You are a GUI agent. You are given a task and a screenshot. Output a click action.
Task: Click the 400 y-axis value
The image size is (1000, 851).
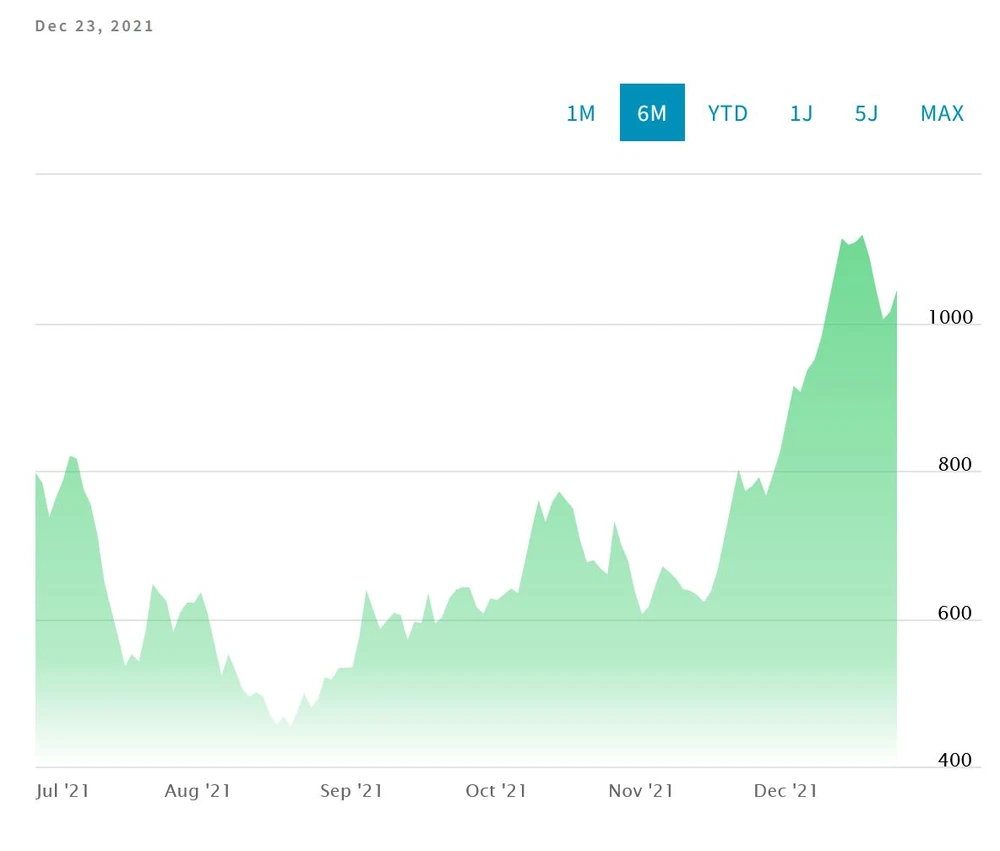coord(955,761)
